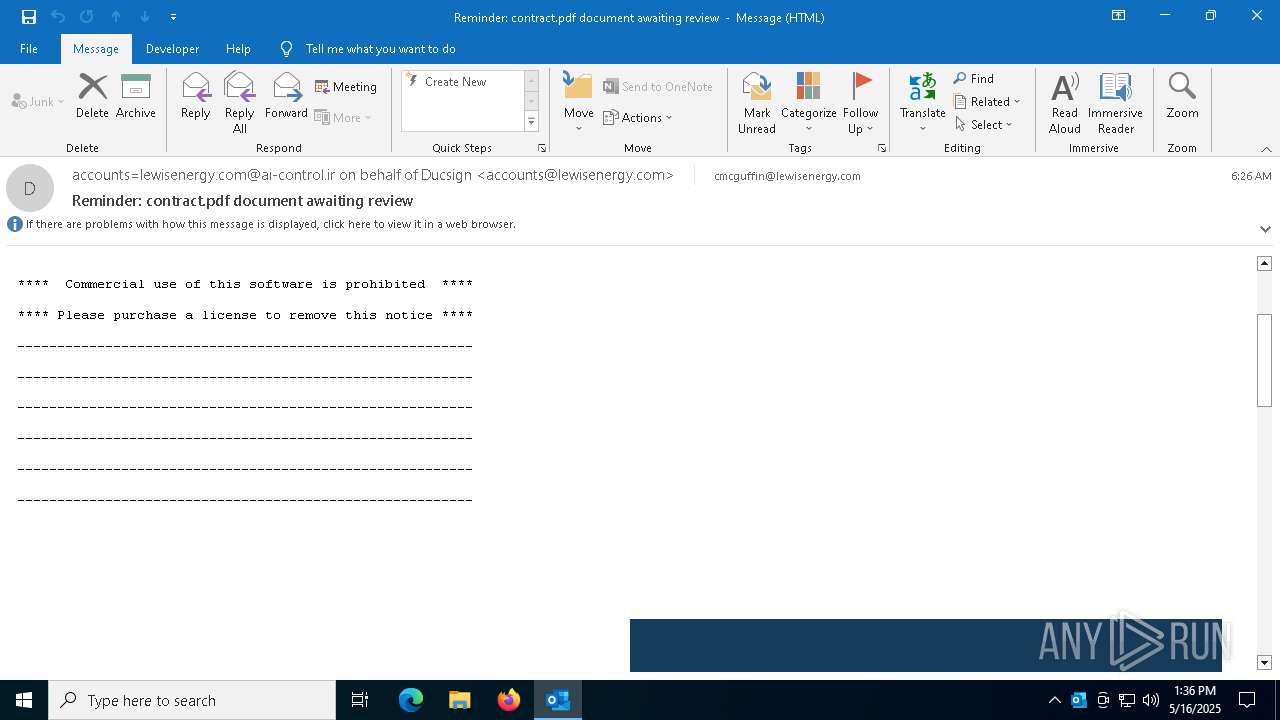Open the Zoom dialog
The image size is (1280, 720).
pyautogui.click(x=1182, y=97)
